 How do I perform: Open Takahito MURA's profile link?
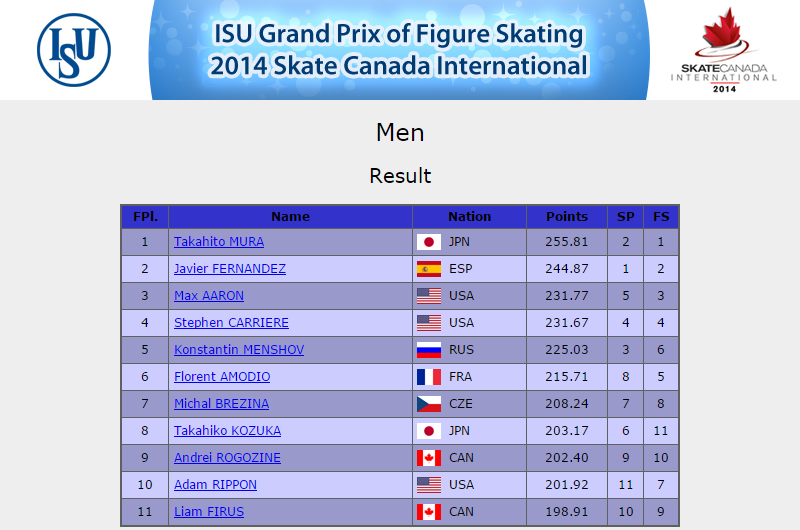coord(219,242)
